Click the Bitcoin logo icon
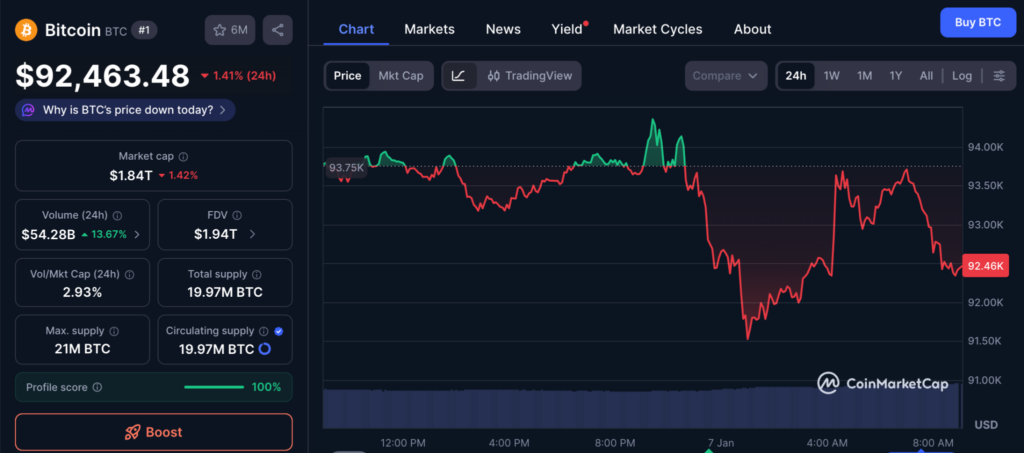This screenshot has height=453, width=1024. click(27, 30)
